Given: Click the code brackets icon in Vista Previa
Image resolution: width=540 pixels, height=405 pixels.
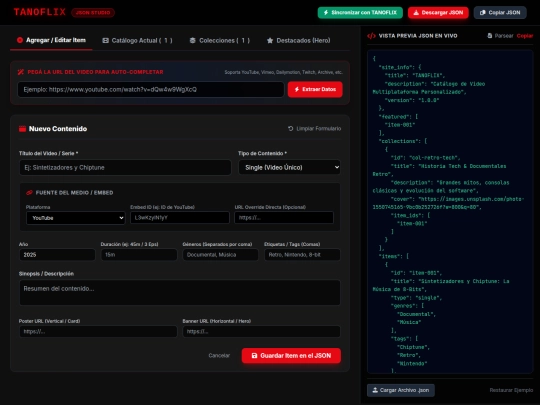Looking at the screenshot, I should [x=371, y=36].
